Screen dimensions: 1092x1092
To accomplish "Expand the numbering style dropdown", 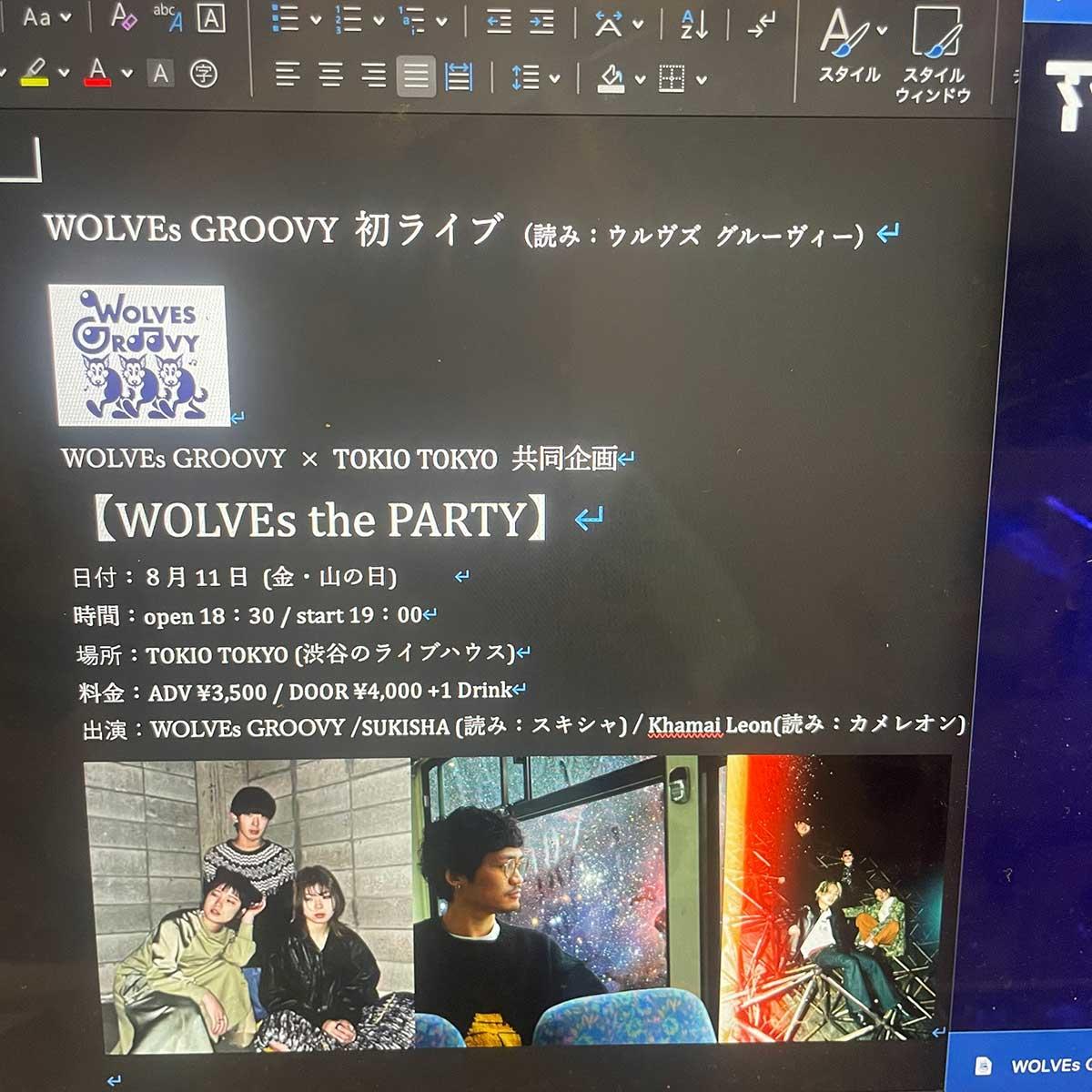I will (379, 20).
